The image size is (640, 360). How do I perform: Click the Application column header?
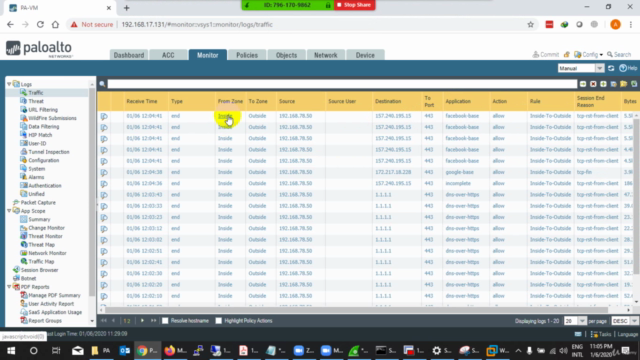(x=458, y=101)
